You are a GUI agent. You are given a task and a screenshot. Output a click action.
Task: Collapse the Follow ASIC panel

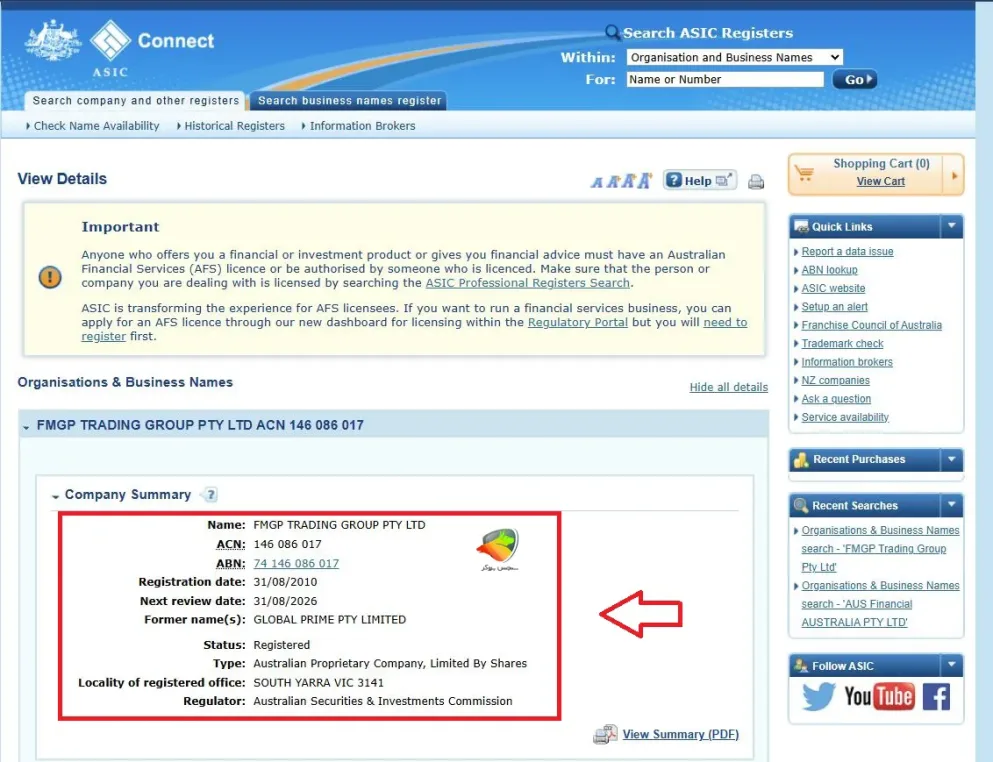coord(951,665)
